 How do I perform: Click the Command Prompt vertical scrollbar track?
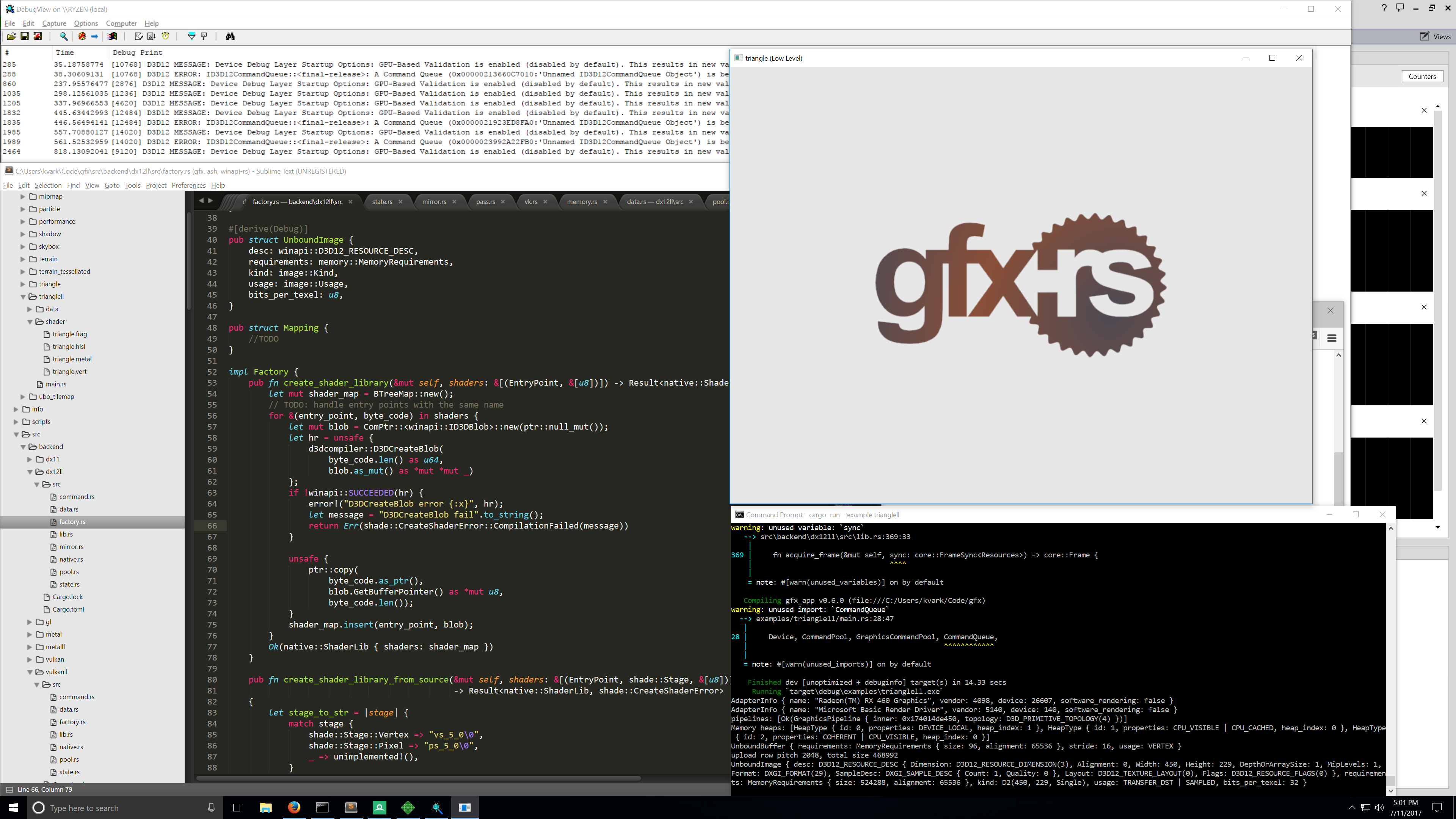point(1390,650)
